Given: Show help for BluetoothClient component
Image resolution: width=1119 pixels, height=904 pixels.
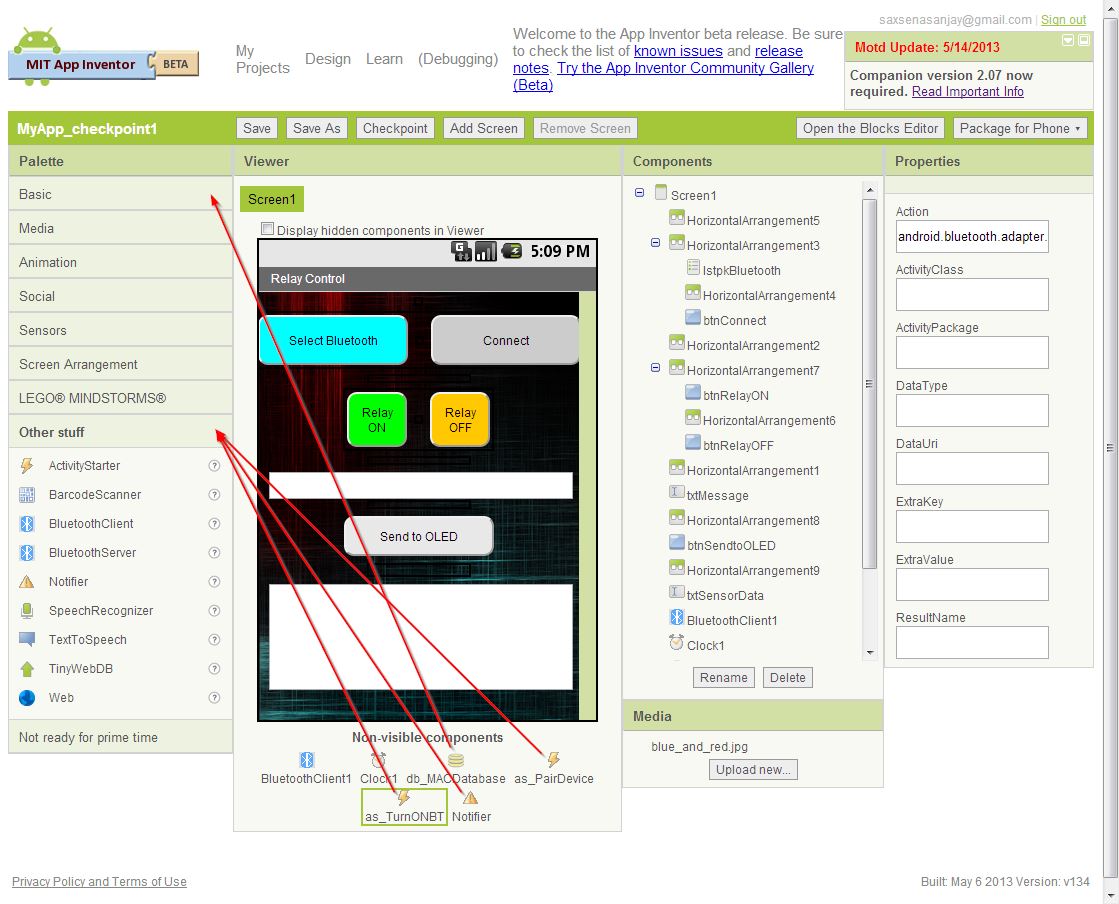Looking at the screenshot, I should [x=214, y=524].
